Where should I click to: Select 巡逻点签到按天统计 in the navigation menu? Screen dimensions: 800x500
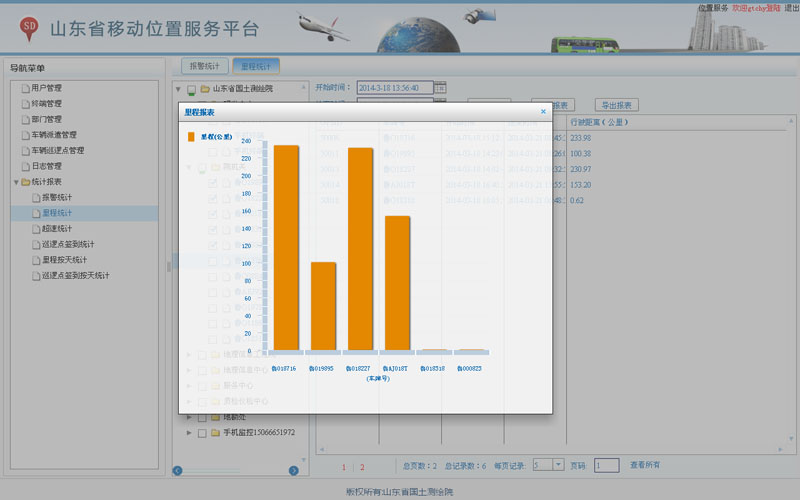coord(76,276)
